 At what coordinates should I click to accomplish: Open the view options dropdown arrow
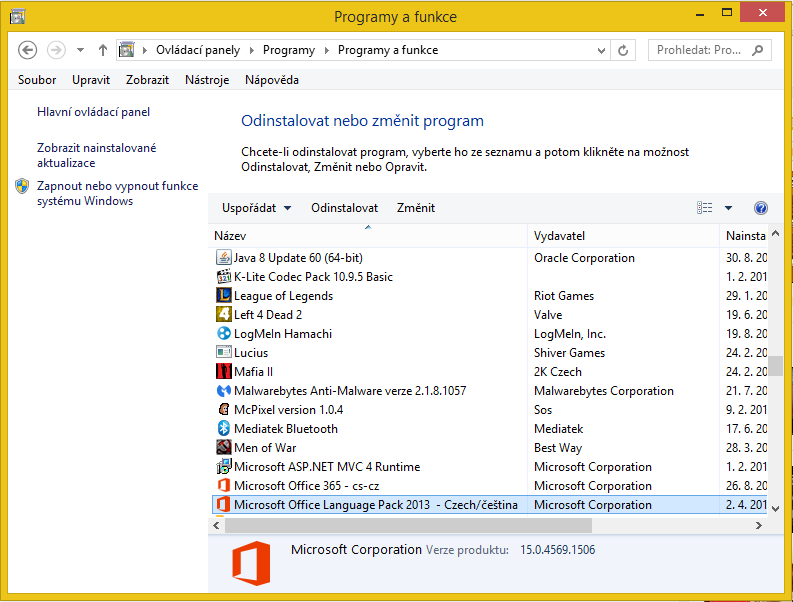[x=728, y=208]
